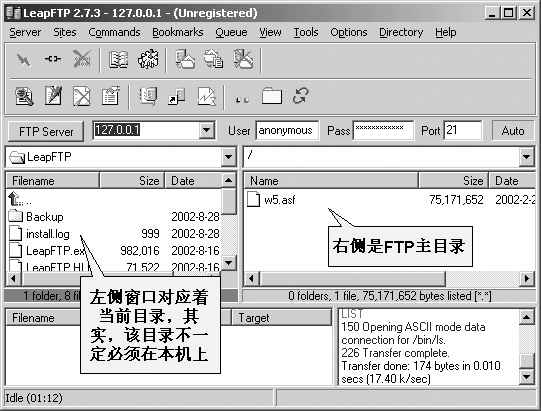The image size is (541, 411).
Task: Click the Edit file pencil icon
Action: click(53, 95)
